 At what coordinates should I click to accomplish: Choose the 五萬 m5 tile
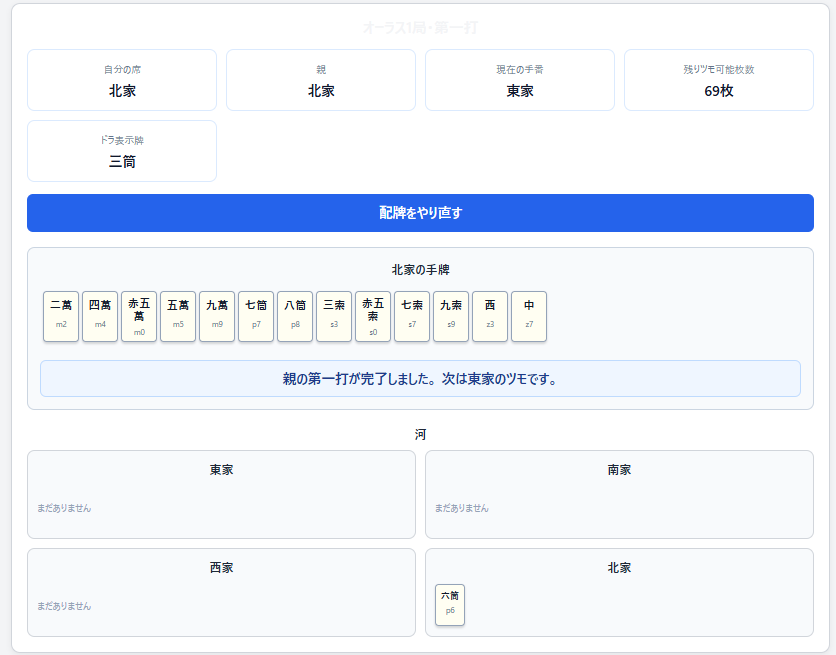178,316
